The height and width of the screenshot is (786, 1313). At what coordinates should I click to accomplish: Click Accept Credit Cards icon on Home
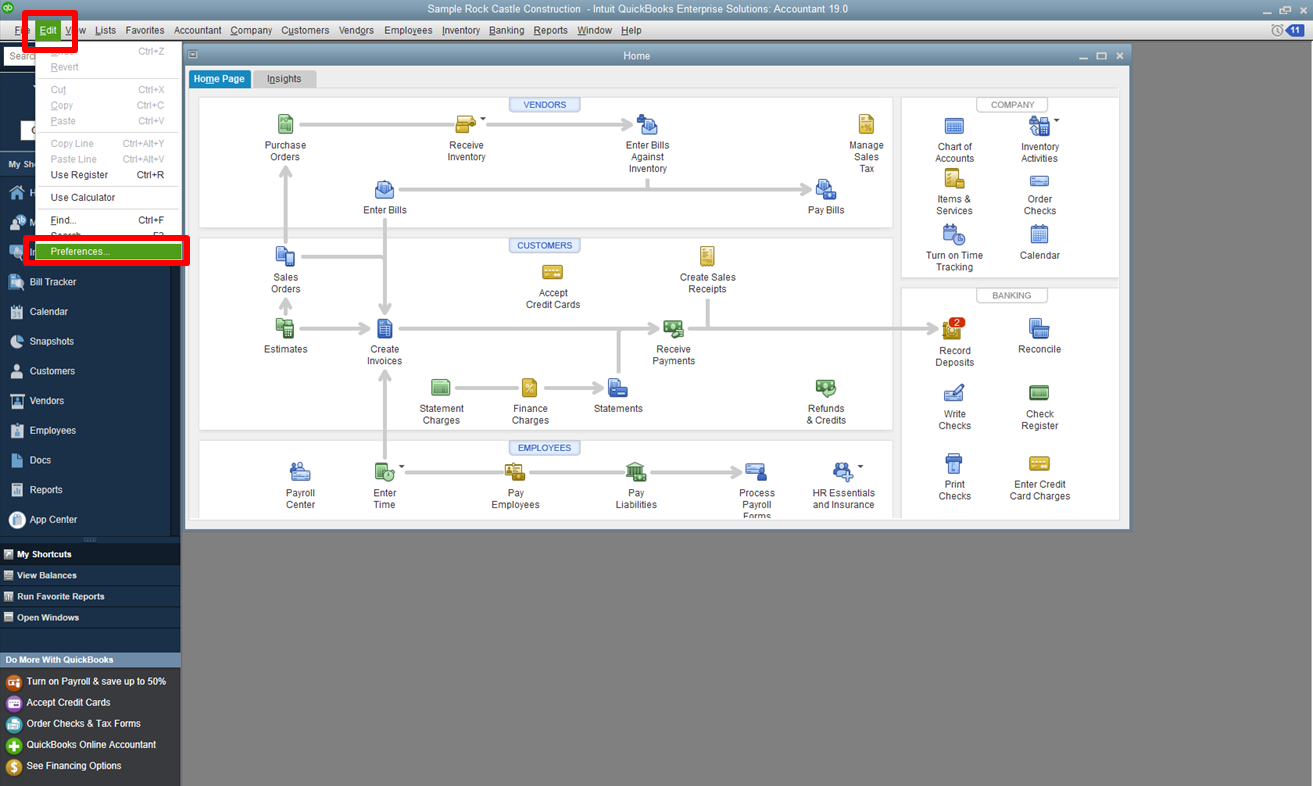tap(552, 272)
